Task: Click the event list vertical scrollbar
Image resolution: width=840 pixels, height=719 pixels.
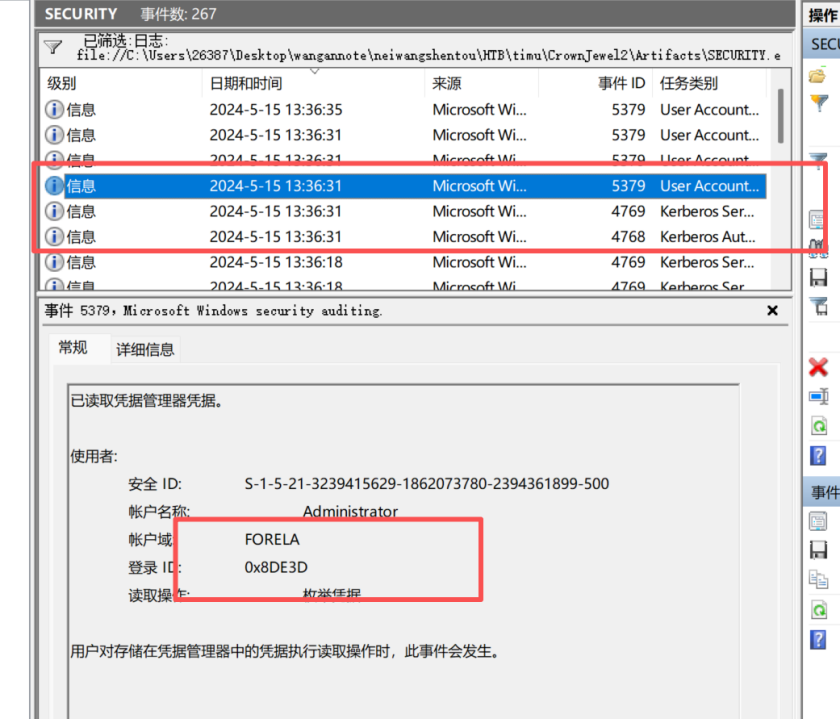Action: (781, 116)
